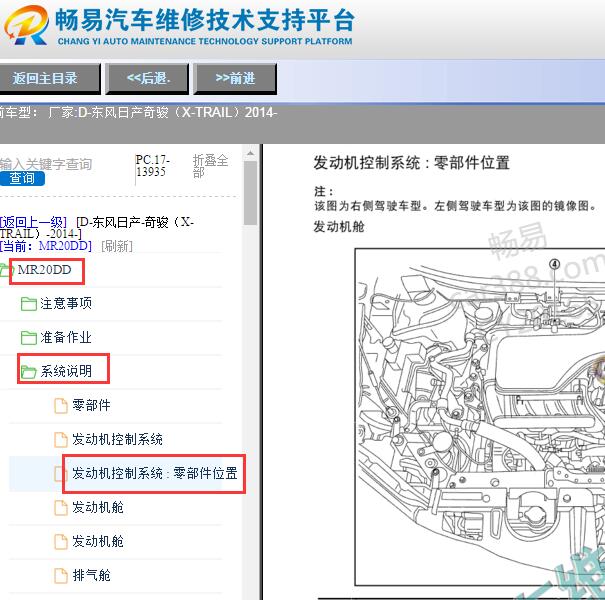
Task: Open the 零部件 document
Action: pos(91,405)
